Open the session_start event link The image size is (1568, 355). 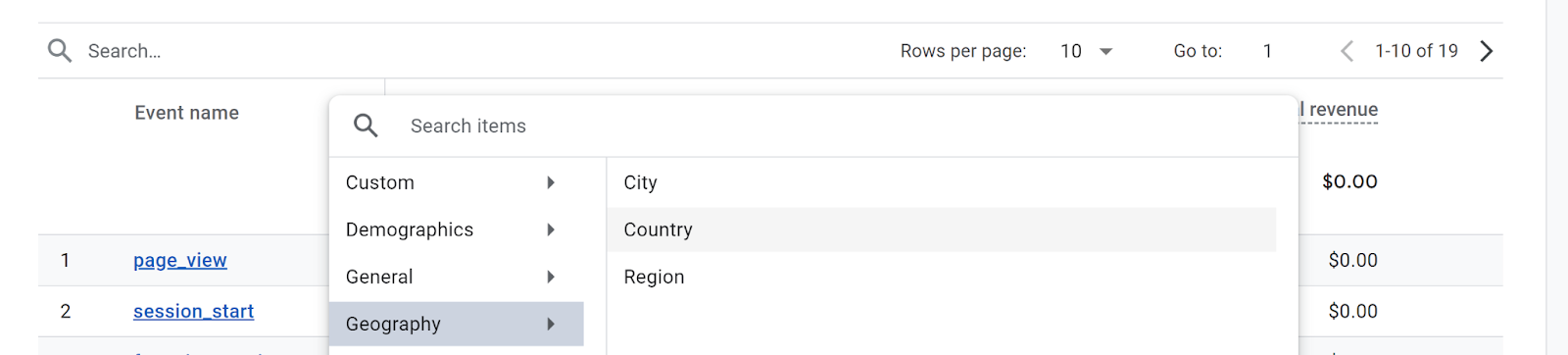[x=193, y=311]
